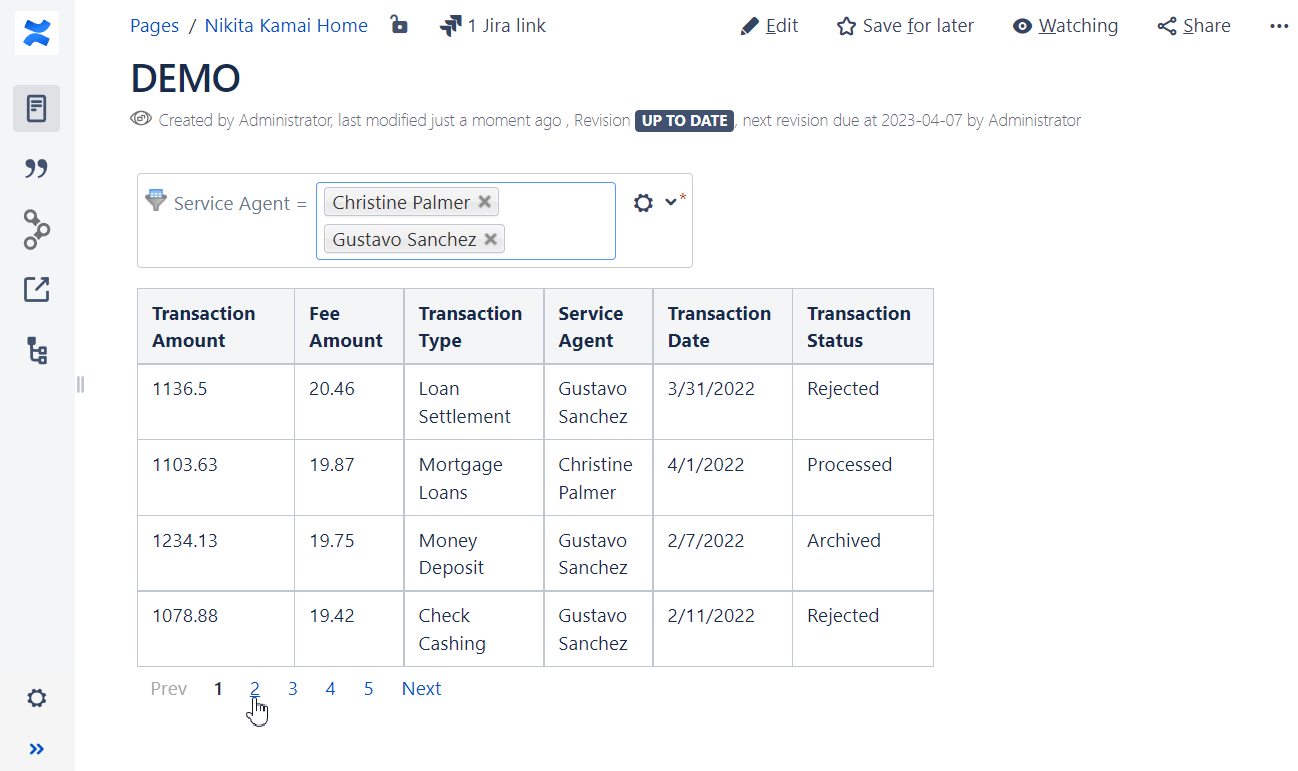The height and width of the screenshot is (771, 1298).
Task: Click the external link sidebar icon
Action: coord(37,290)
